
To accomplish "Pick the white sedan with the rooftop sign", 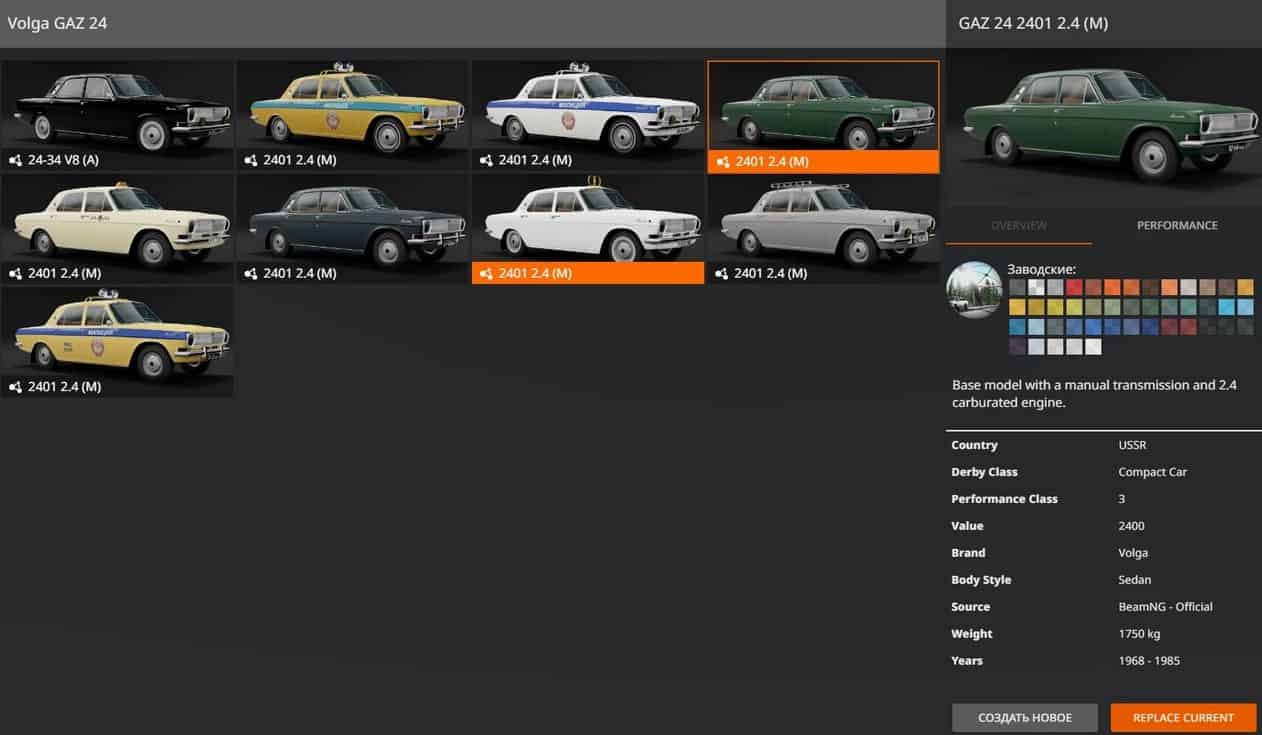I will (588, 219).
